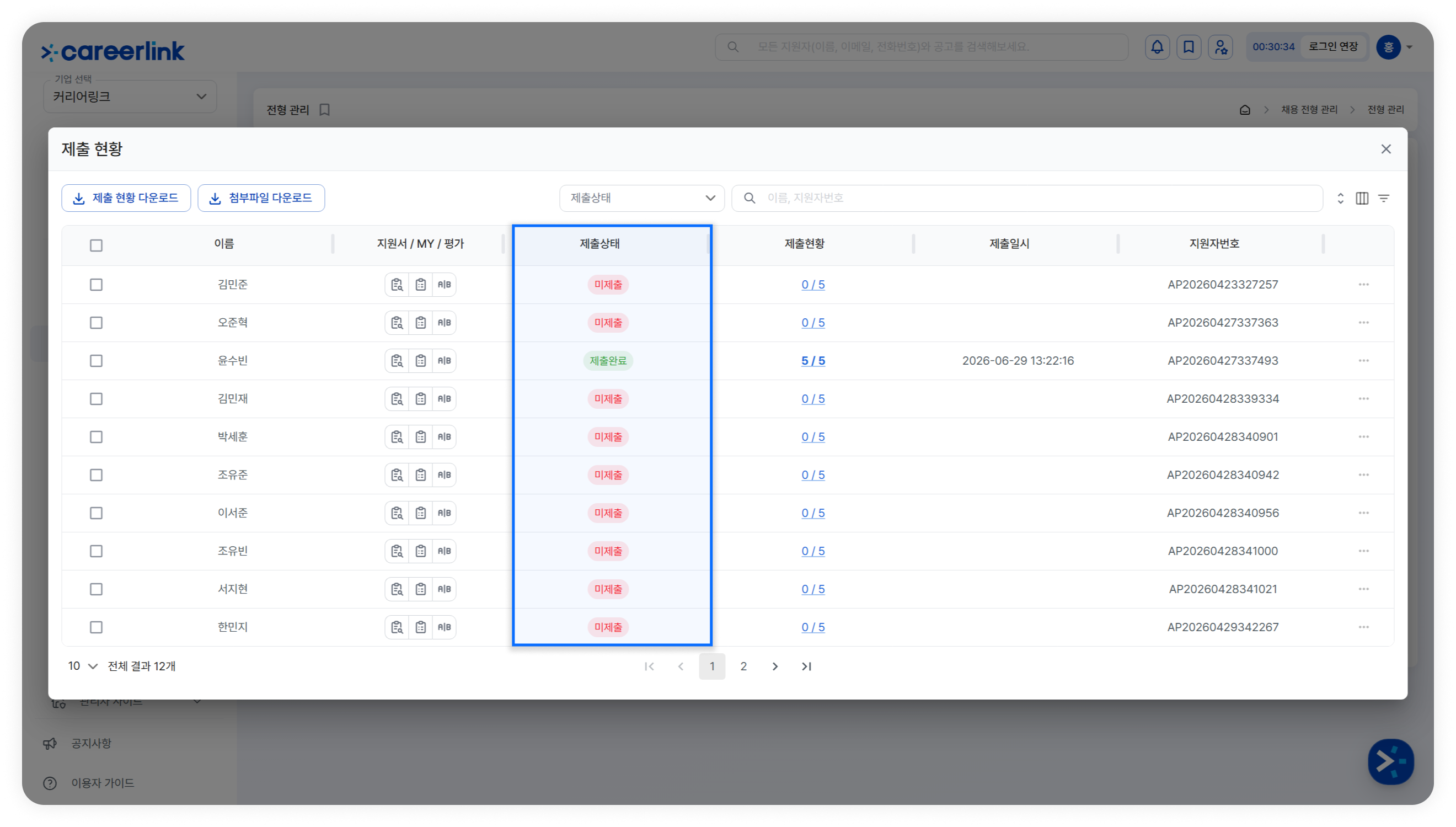Jump to the last results page
1456x827 pixels.
click(807, 666)
